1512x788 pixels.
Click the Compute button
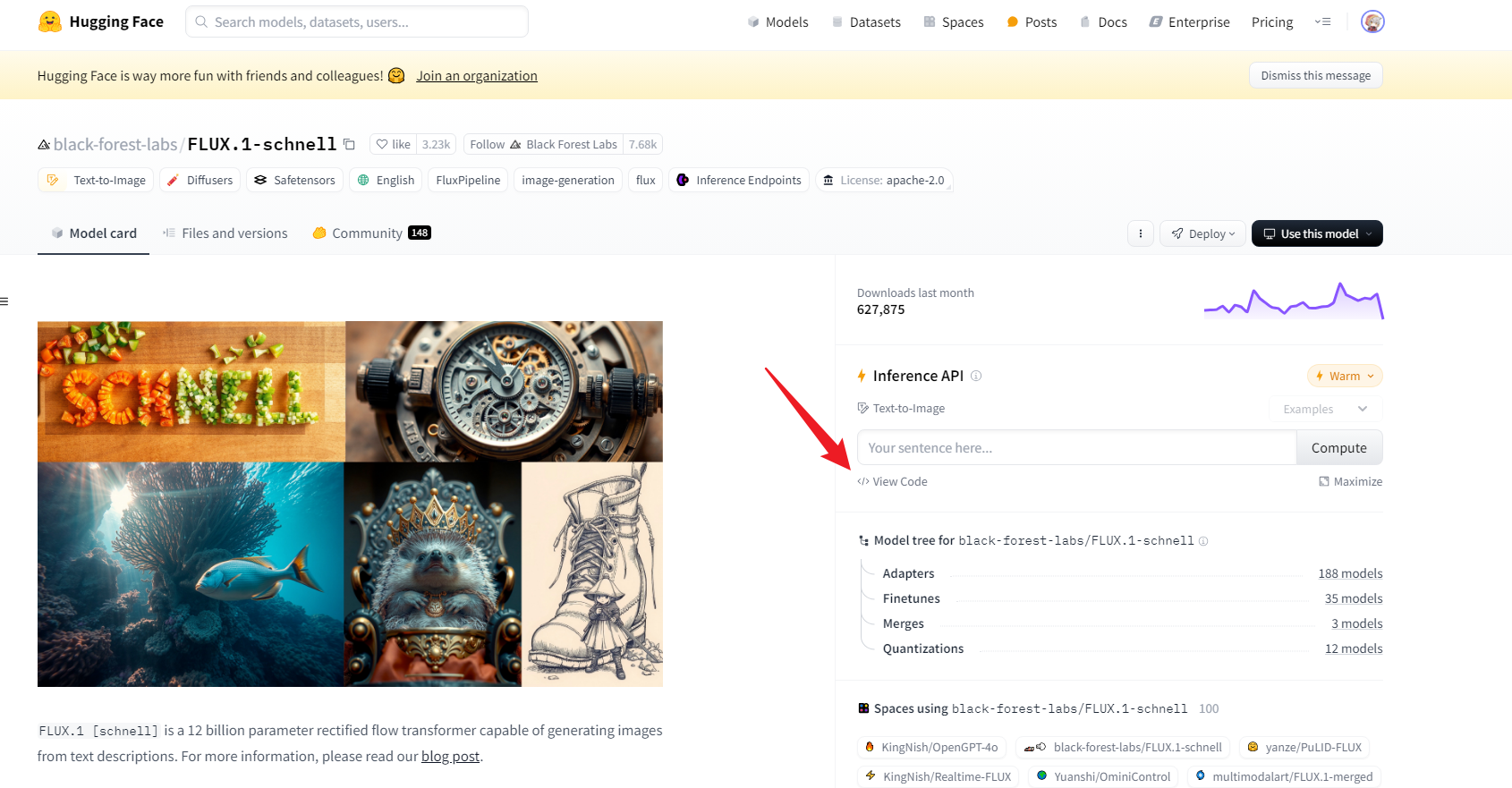tap(1338, 447)
